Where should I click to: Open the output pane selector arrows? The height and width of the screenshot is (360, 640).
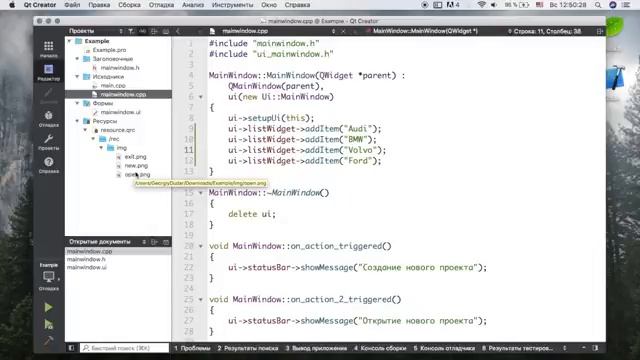pos(564,348)
